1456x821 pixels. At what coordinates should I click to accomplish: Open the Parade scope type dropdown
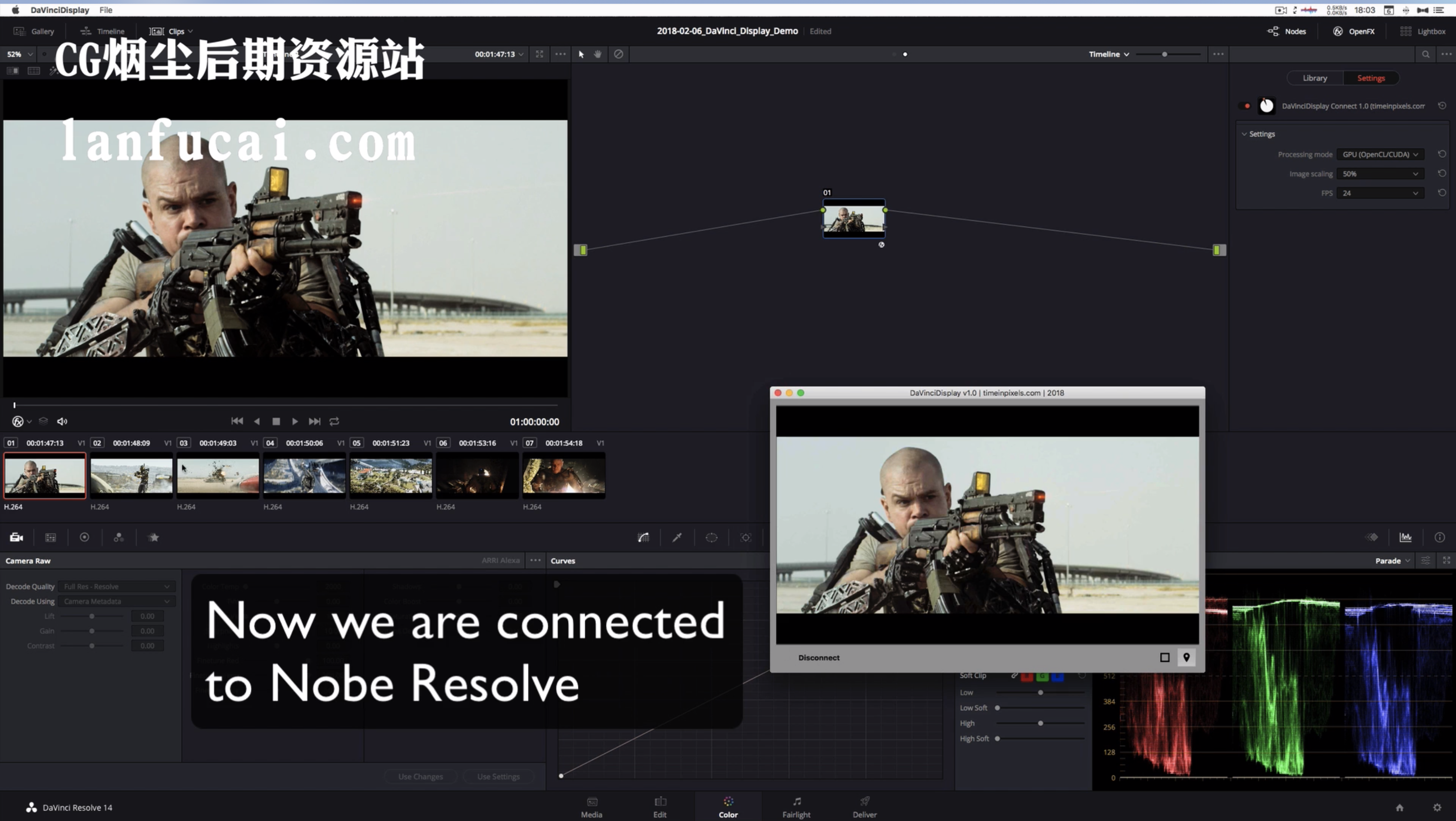[x=1392, y=561]
